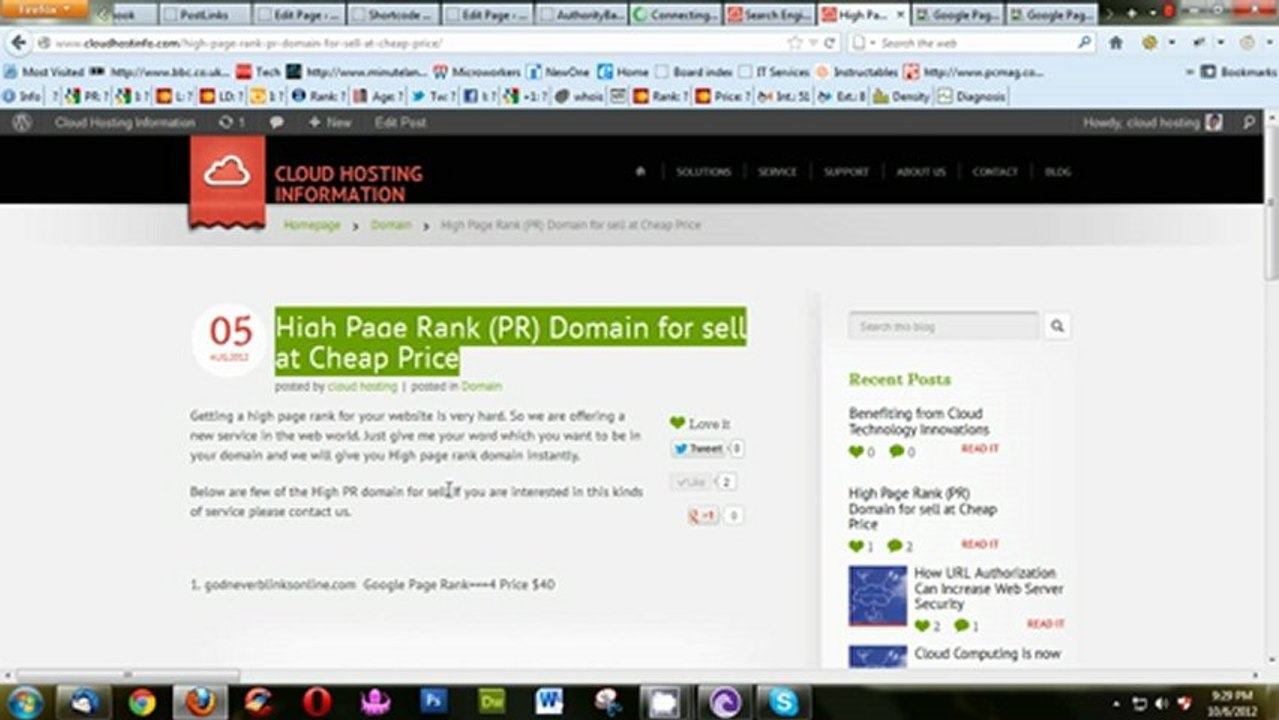Click the SERVICE navigation menu item

(777, 172)
